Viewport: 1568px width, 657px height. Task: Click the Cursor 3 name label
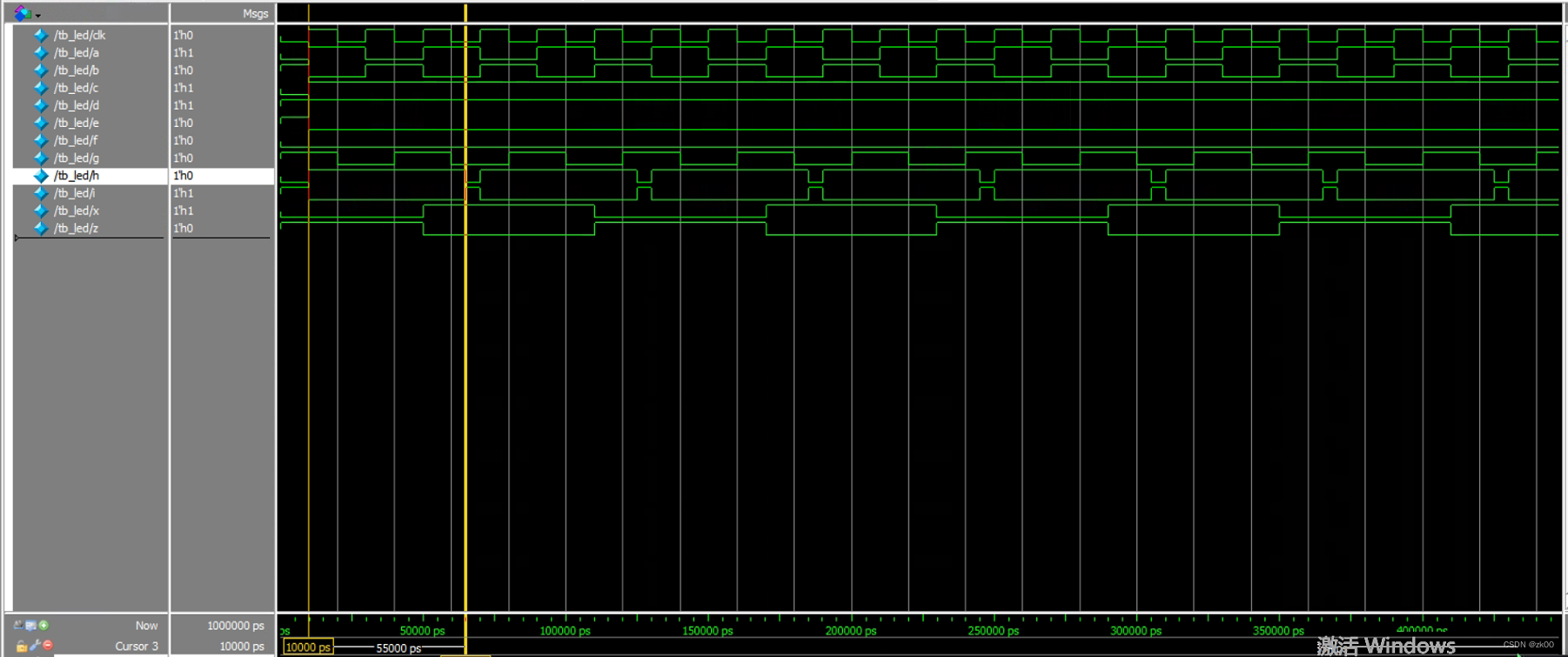tap(137, 647)
